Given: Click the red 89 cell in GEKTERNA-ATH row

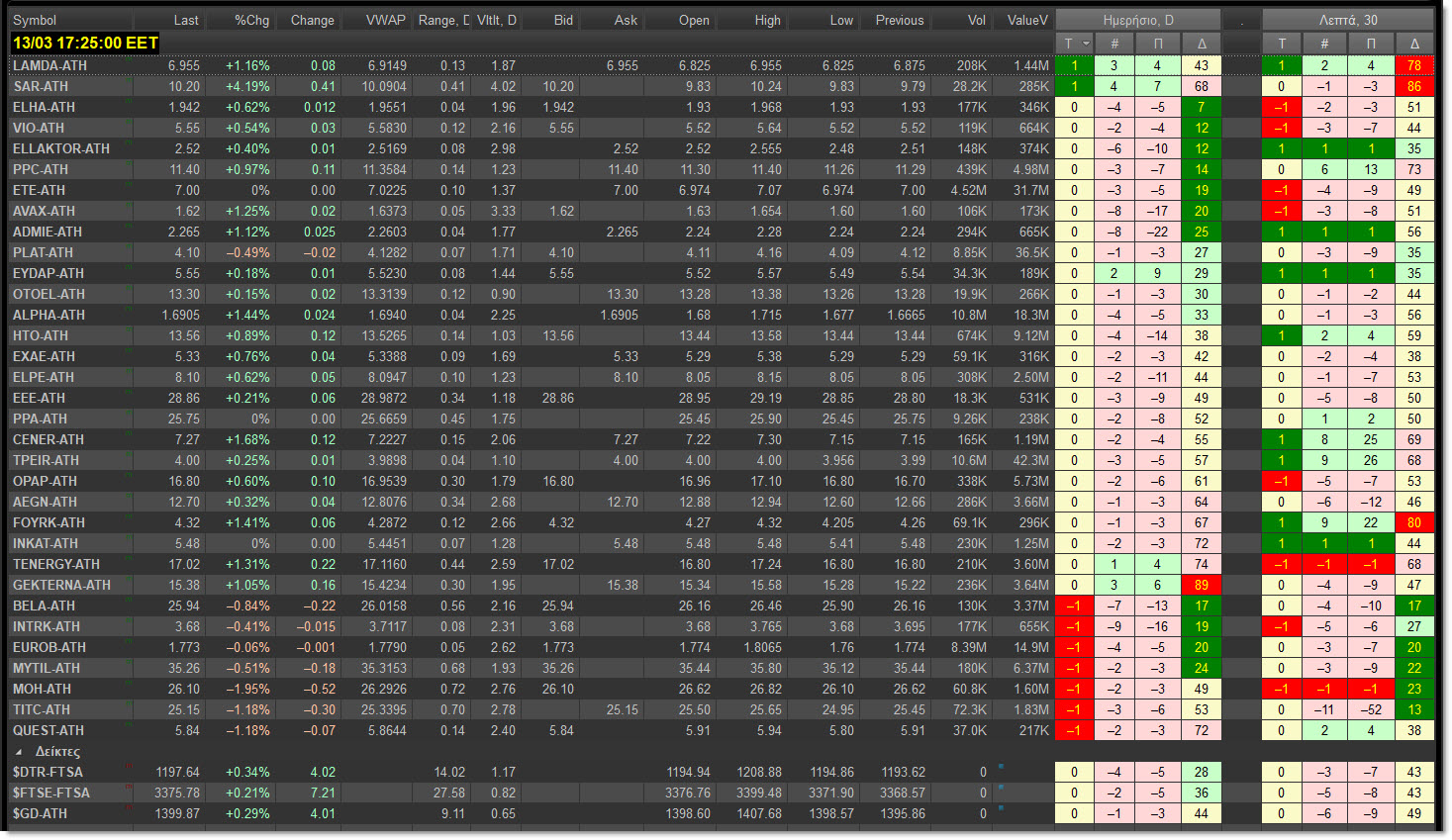Looking at the screenshot, I should (x=1202, y=585).
